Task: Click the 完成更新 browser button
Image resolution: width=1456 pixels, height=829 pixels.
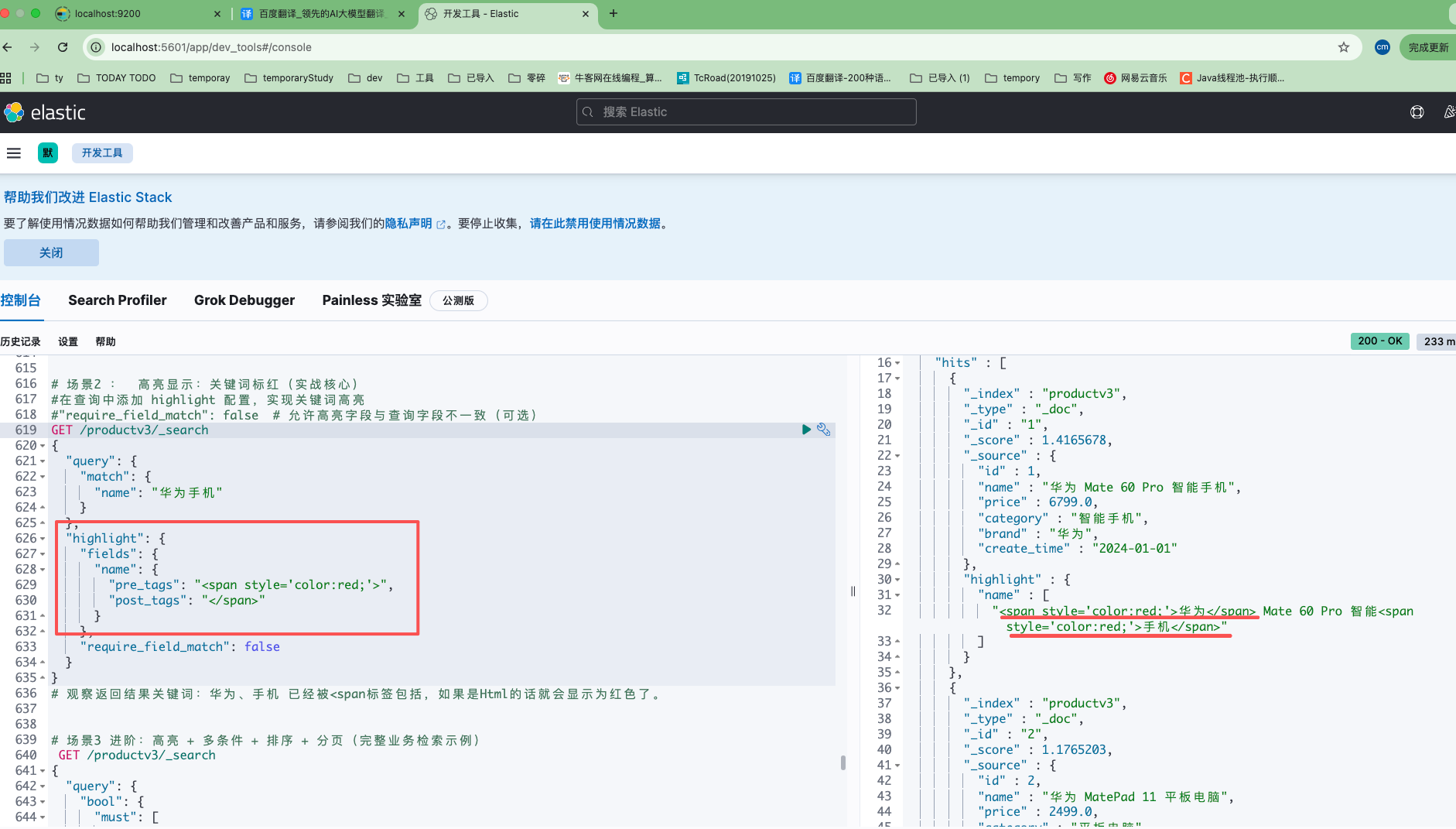Action: pos(1427,47)
